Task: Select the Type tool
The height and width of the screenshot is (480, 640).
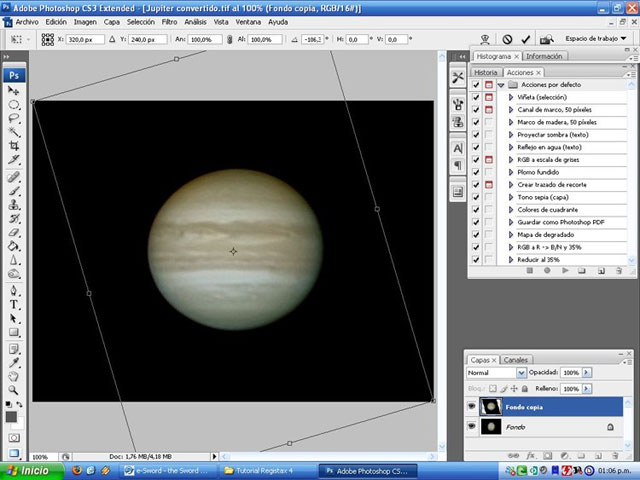Action: click(x=13, y=304)
